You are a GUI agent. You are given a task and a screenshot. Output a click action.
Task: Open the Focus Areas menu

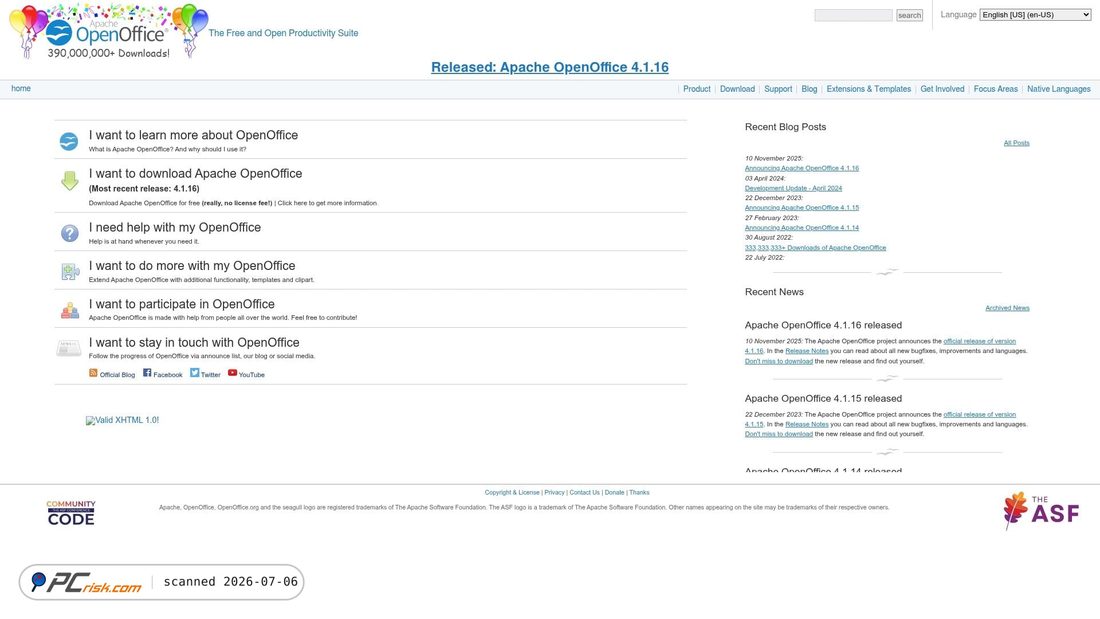point(995,89)
